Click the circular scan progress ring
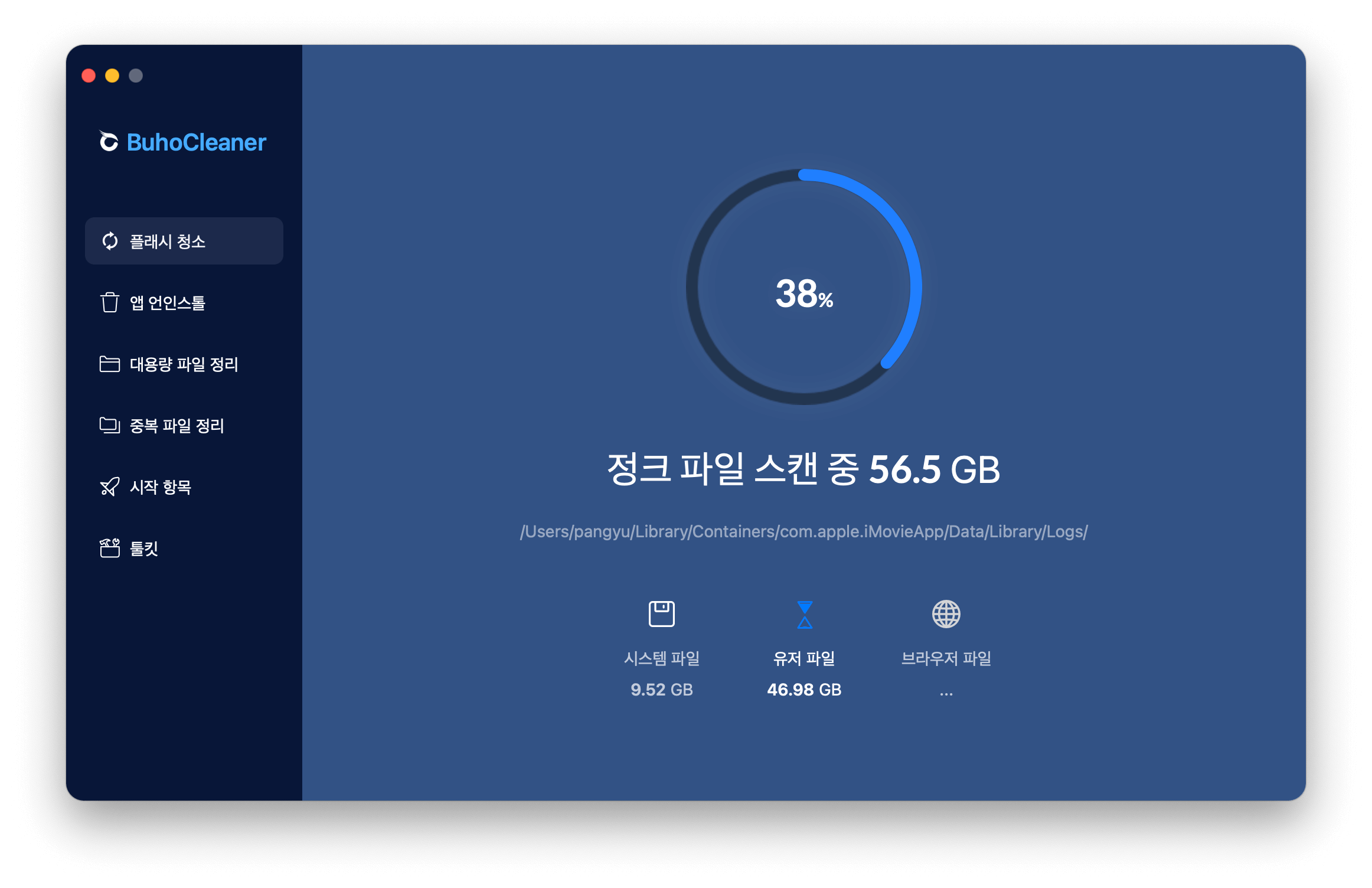This screenshot has height=888, width=1372. pos(804,287)
